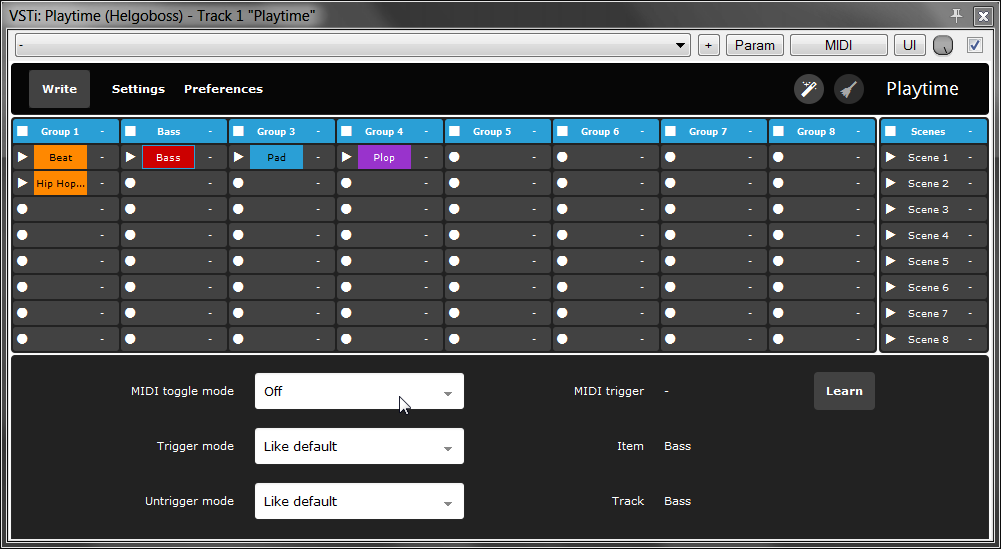Click the Learn button
Image resolution: width=1001 pixels, height=549 pixels.
click(844, 391)
